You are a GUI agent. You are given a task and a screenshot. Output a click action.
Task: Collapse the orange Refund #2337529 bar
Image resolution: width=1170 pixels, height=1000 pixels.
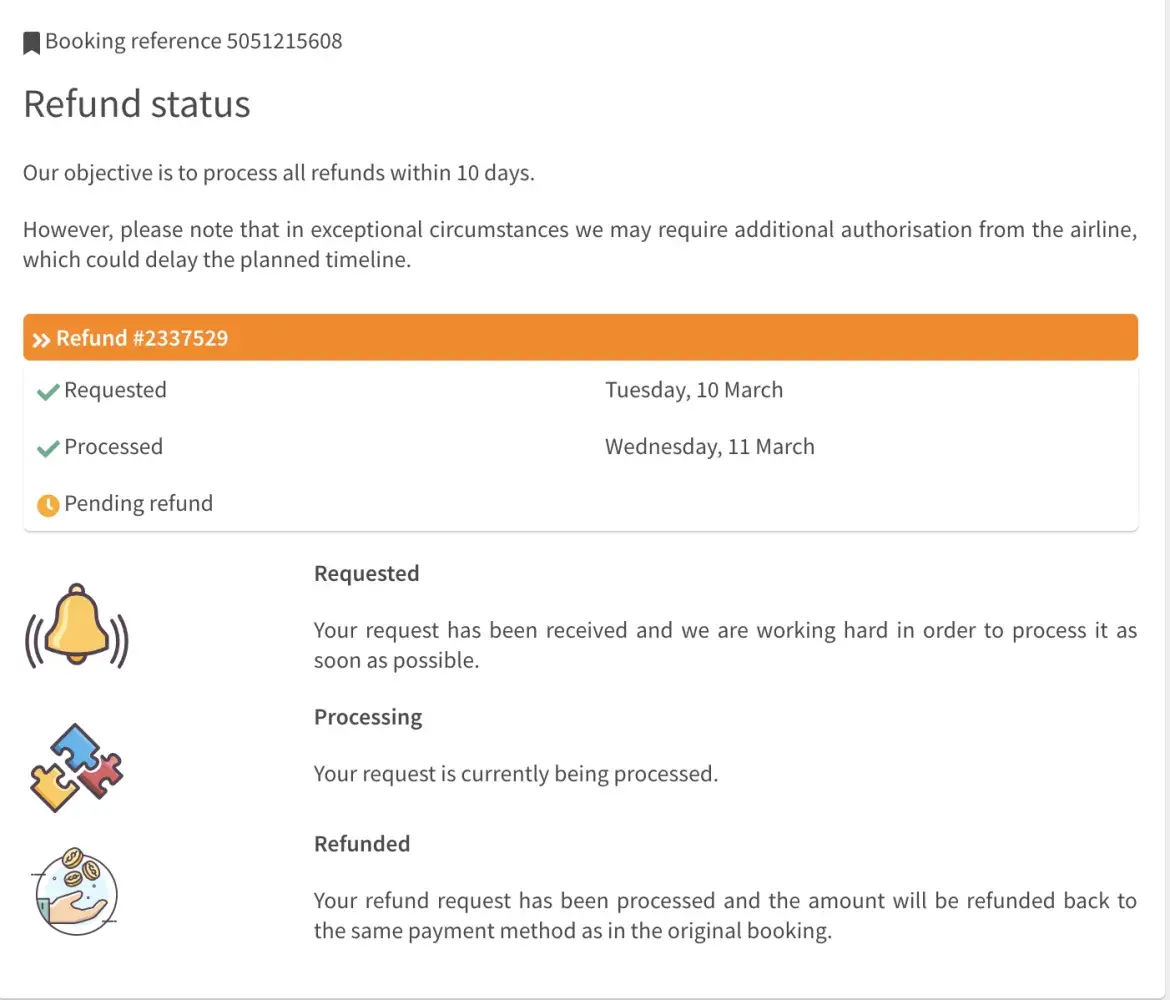(580, 338)
